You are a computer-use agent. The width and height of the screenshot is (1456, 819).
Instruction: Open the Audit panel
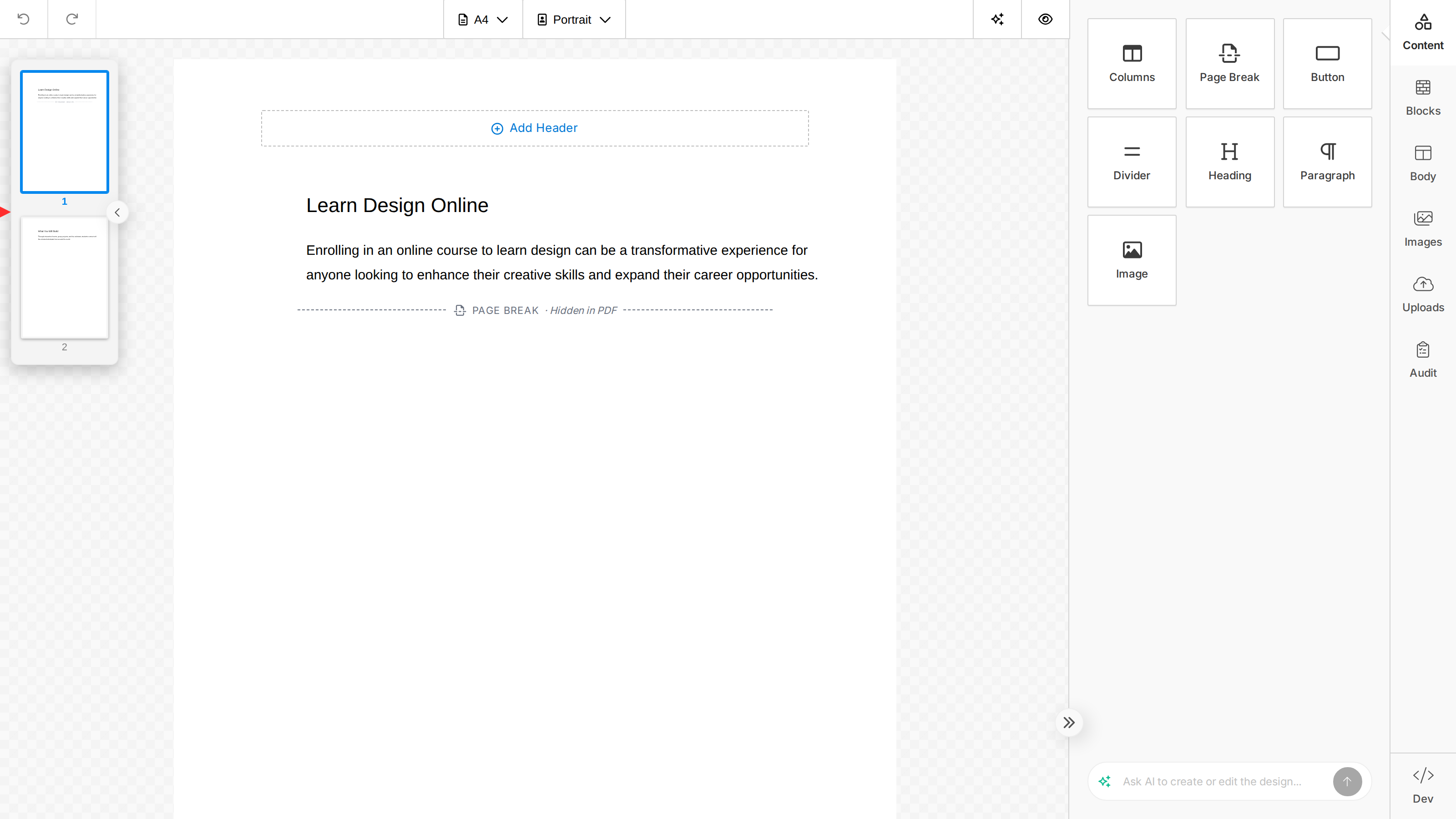click(1423, 361)
